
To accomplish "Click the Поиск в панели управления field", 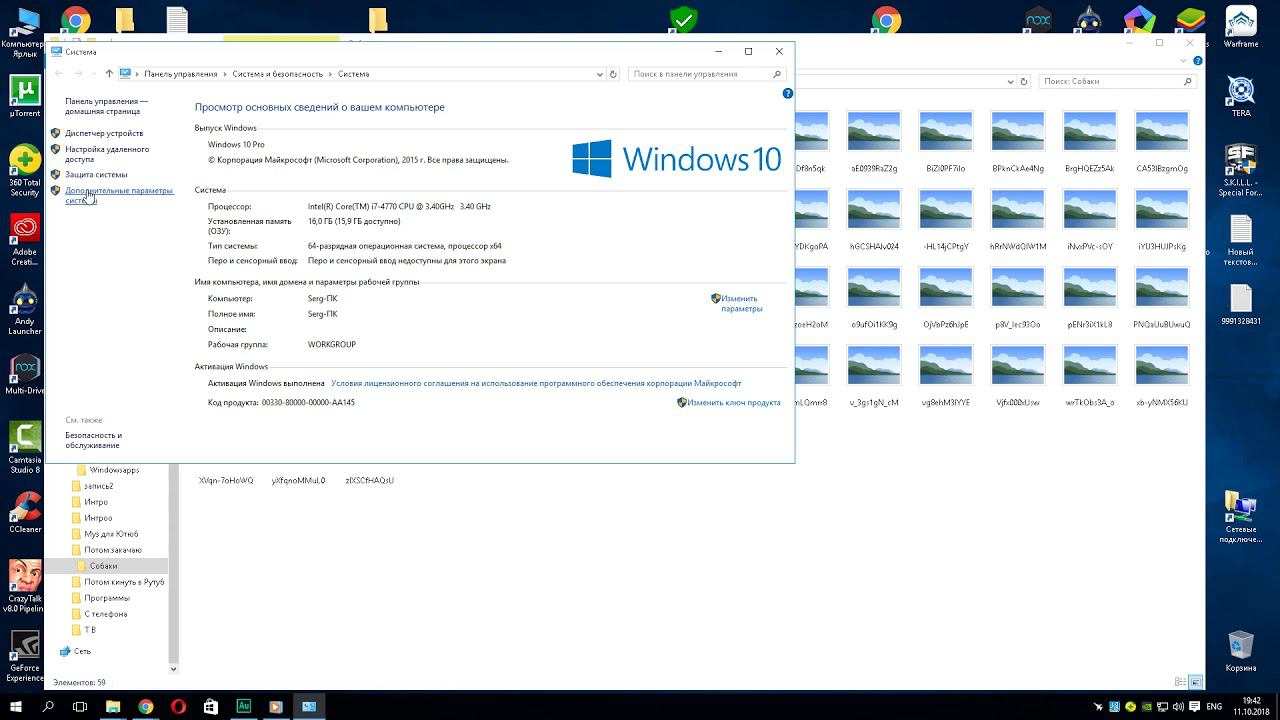I will pyautogui.click(x=700, y=74).
